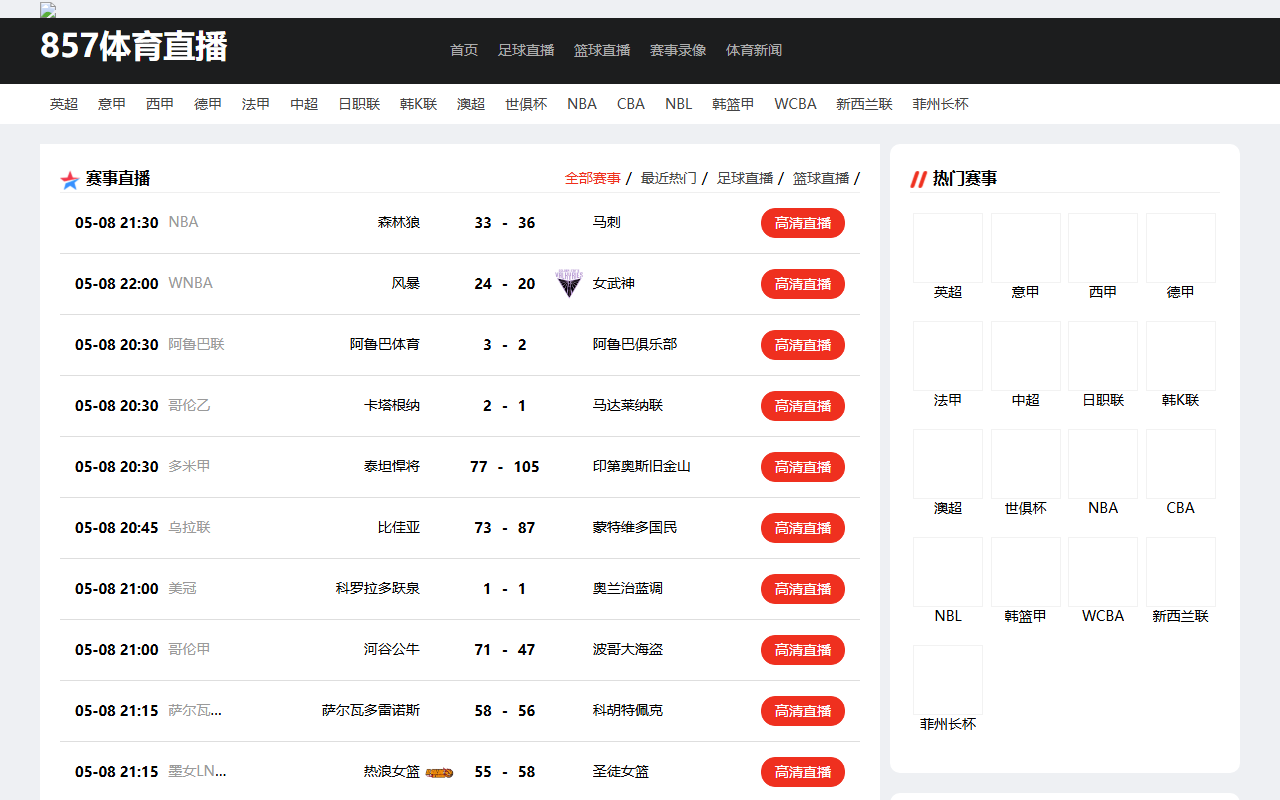Choose 西甲 in the league bar
This screenshot has height=800, width=1280.
(x=160, y=104)
